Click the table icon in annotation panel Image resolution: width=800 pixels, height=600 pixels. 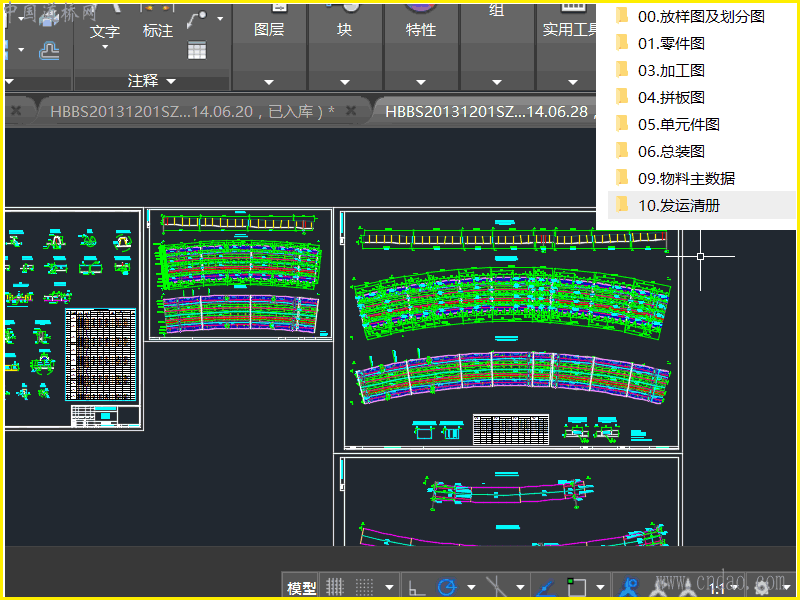[x=196, y=49]
